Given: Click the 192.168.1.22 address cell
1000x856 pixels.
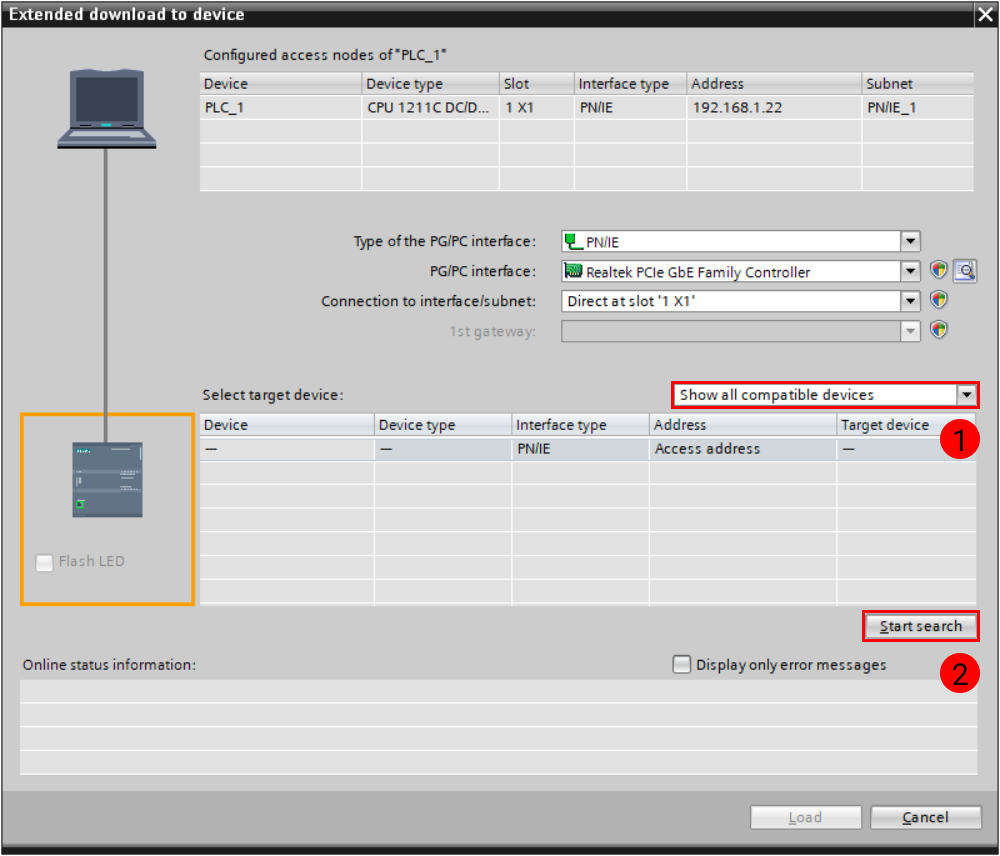Looking at the screenshot, I should 774,107.
